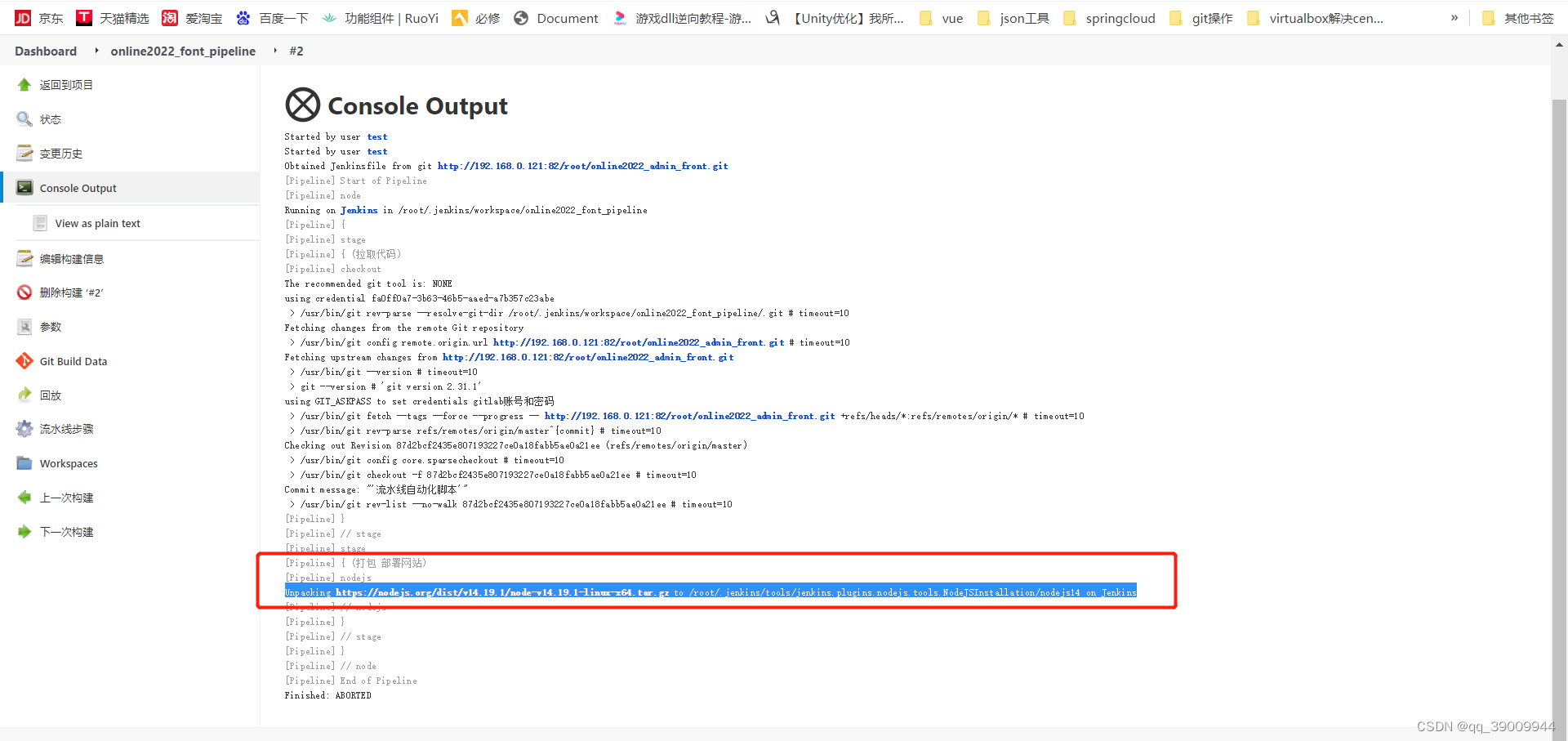Open the 变更历史 change history

[x=62, y=153]
